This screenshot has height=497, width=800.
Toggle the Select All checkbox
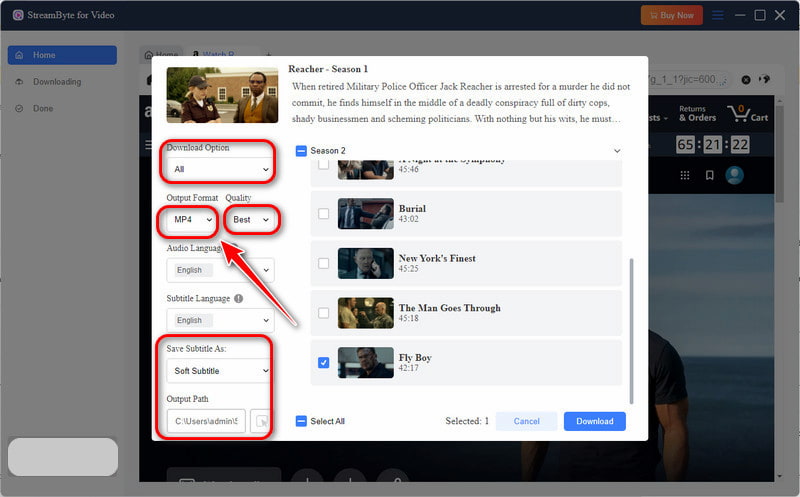pos(302,421)
